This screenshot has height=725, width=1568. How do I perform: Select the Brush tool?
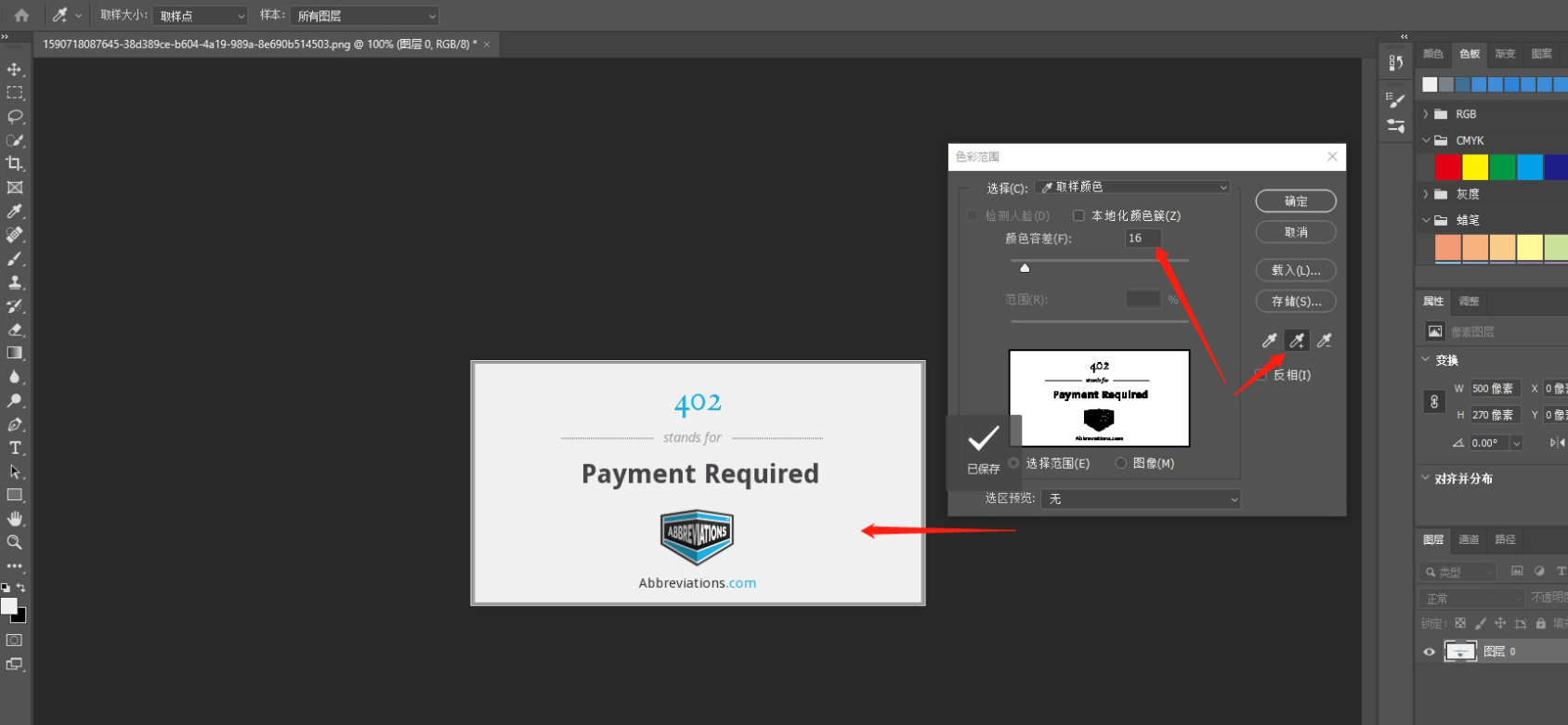tap(15, 258)
